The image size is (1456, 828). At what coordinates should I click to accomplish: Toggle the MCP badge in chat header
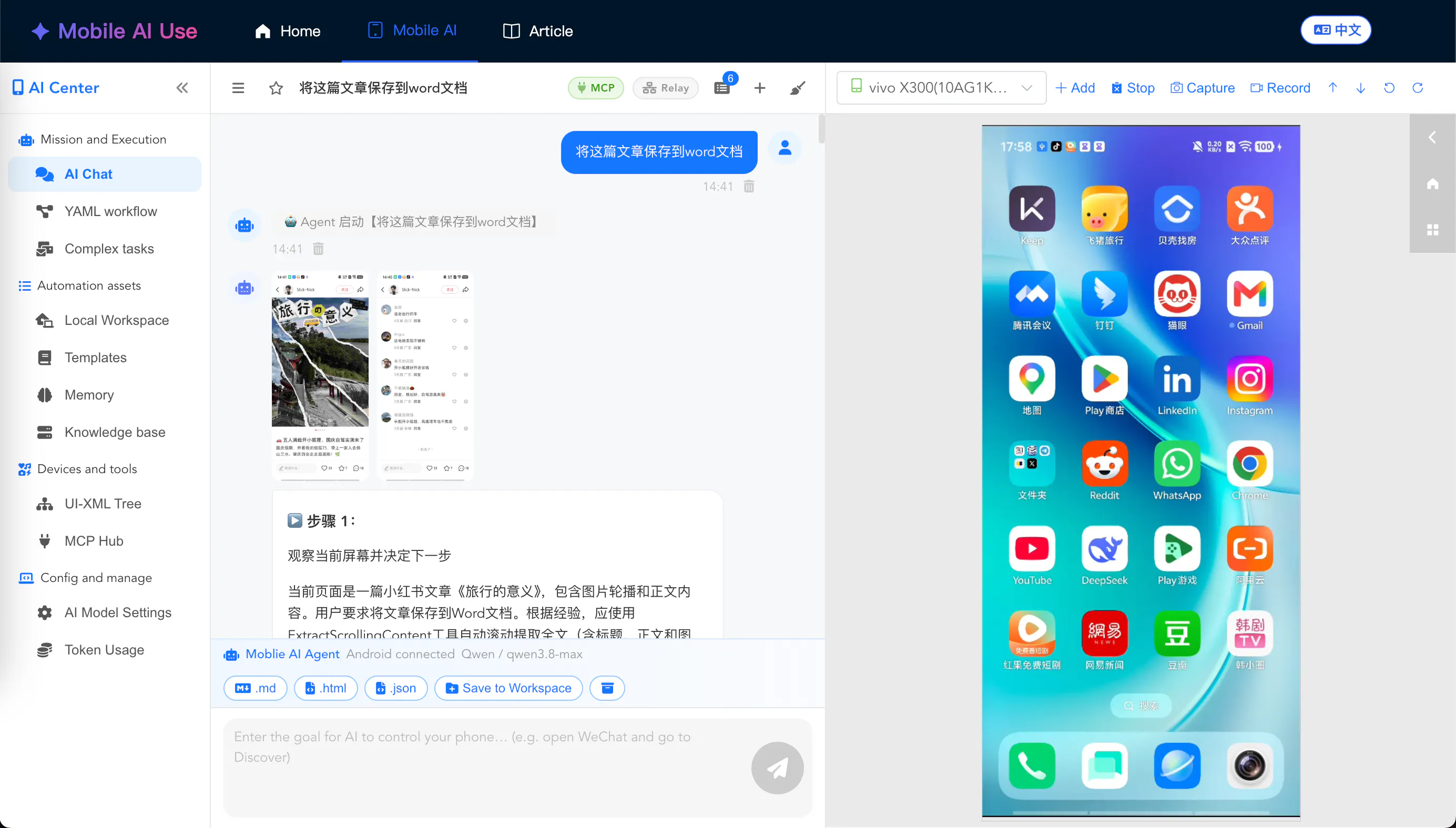595,88
